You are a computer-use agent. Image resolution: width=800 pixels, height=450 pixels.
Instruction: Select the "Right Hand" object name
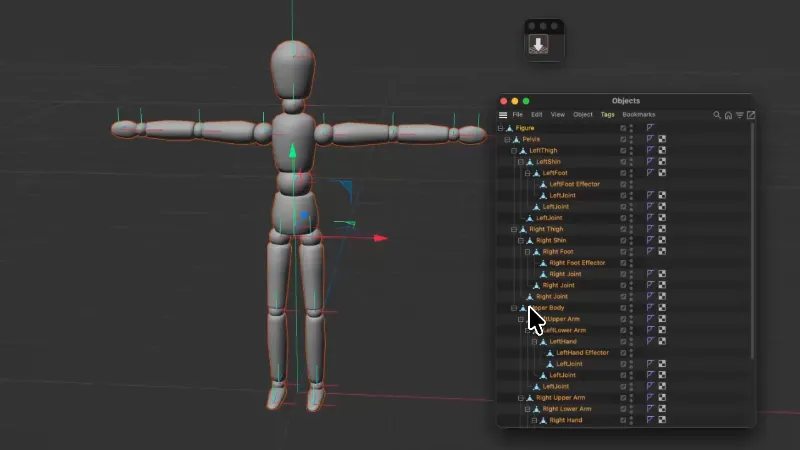click(x=566, y=420)
